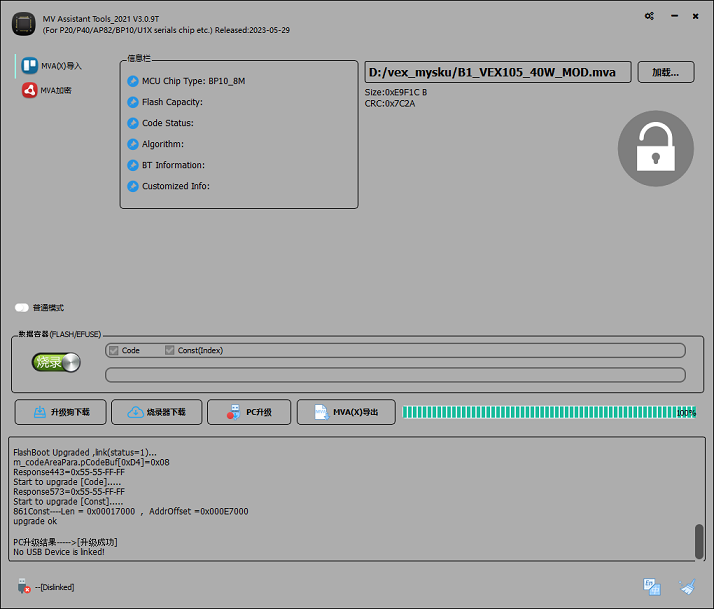This screenshot has height=609, width=714.
Task: Click the USB dislinked status icon
Action: tap(24, 587)
